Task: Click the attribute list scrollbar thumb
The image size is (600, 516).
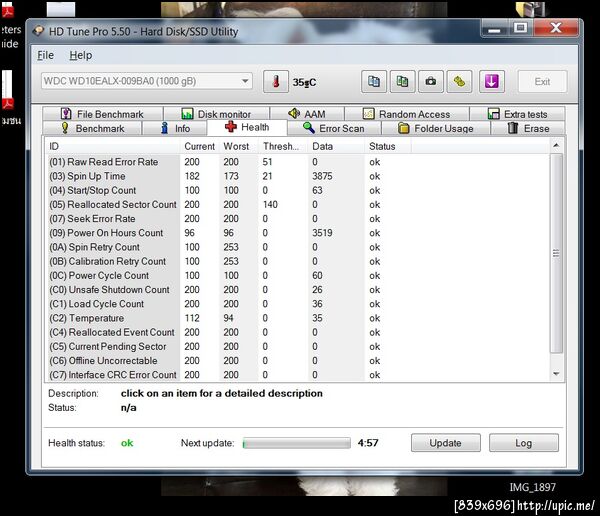Action: pyautogui.click(x=556, y=253)
